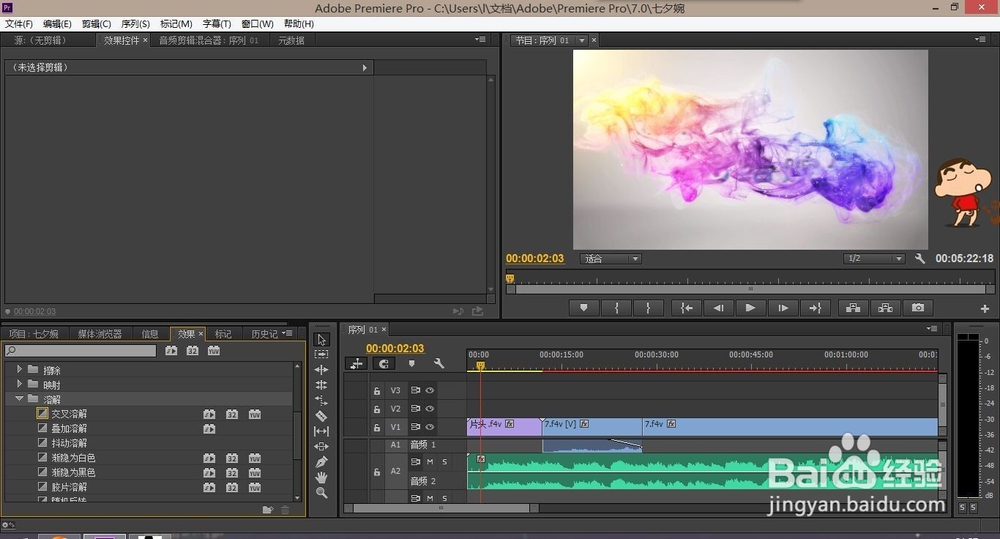
Task: Collapse the 溶解 effects folder
Action: coord(19,399)
